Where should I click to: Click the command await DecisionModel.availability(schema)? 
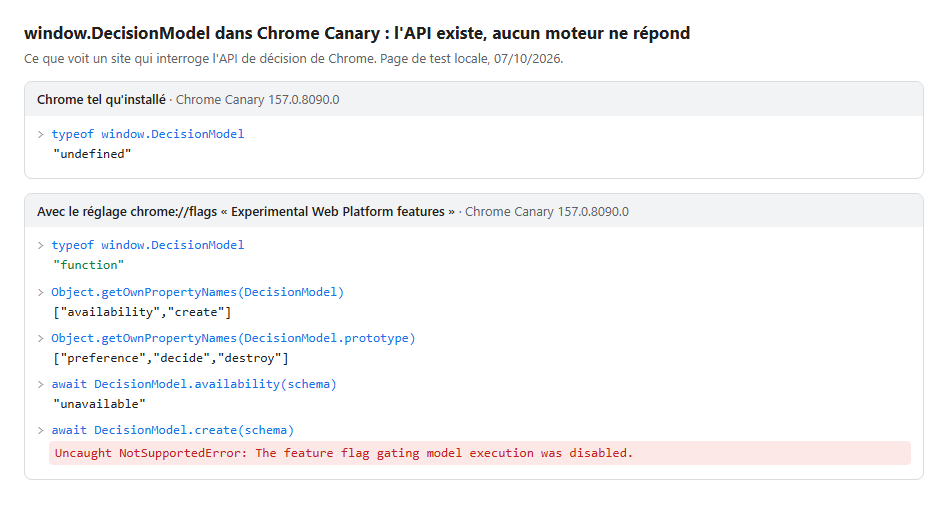tap(193, 384)
